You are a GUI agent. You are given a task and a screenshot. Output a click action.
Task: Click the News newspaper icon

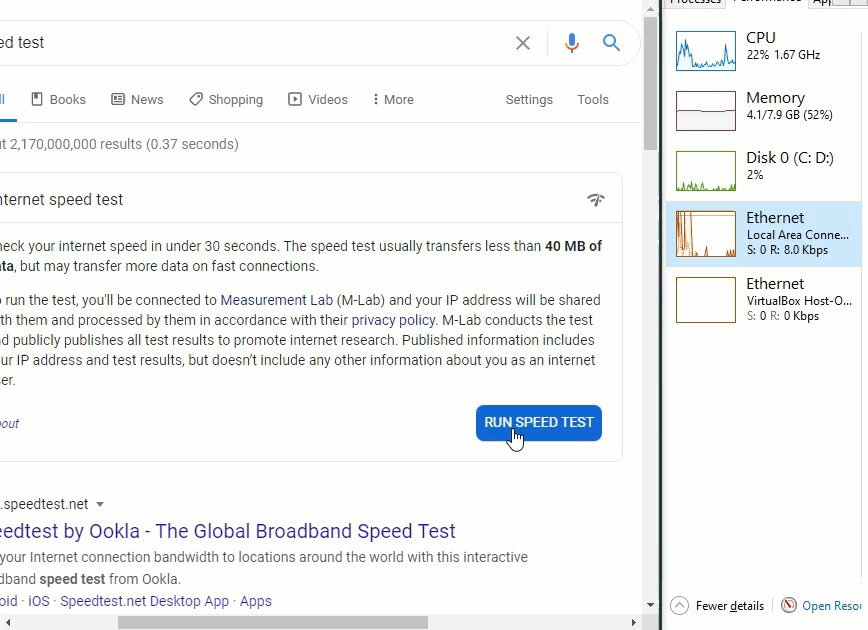(118, 99)
